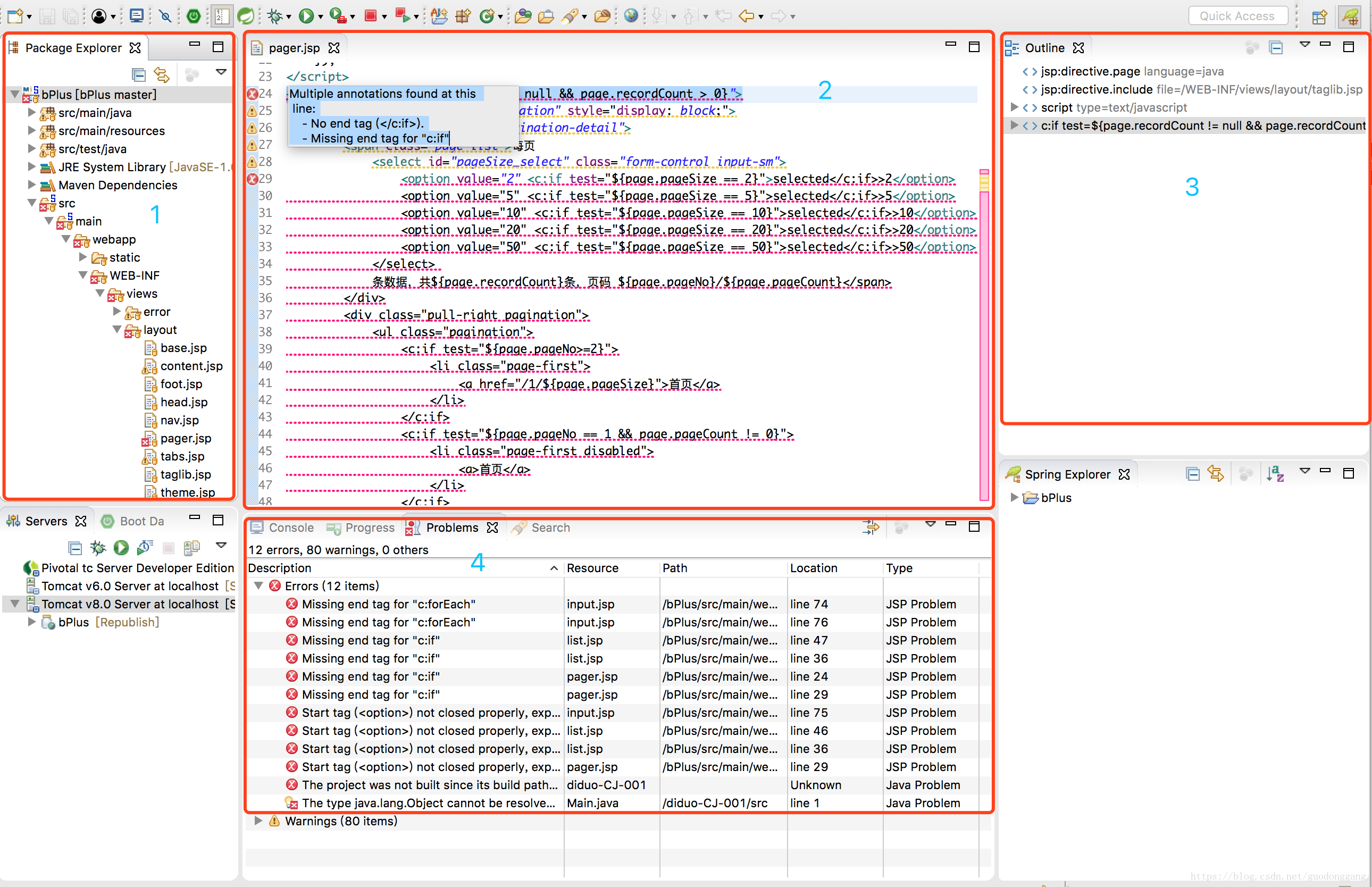Click the Last Edit Location icon
The height and width of the screenshot is (887, 1372).
(x=722, y=15)
